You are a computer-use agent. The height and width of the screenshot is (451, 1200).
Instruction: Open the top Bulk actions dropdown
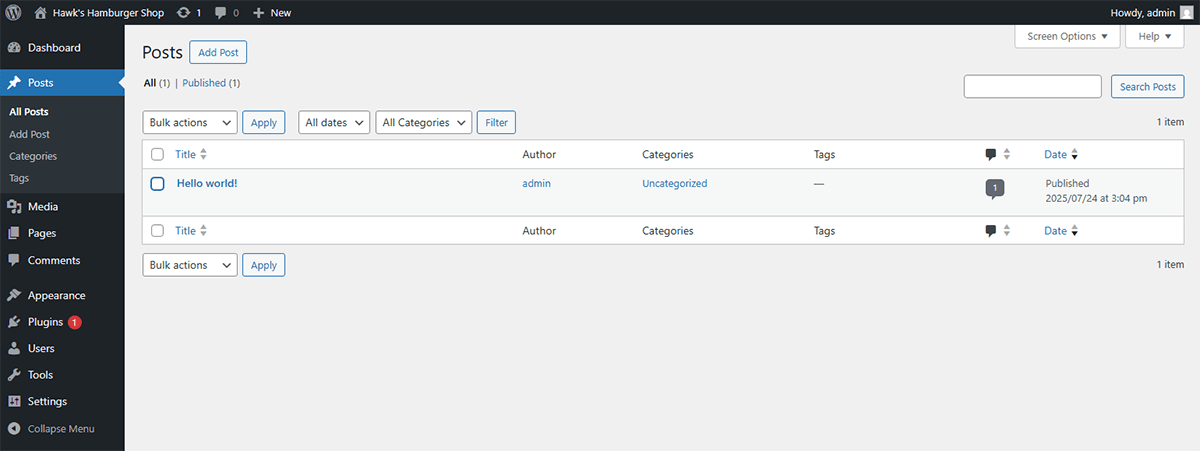(x=190, y=122)
